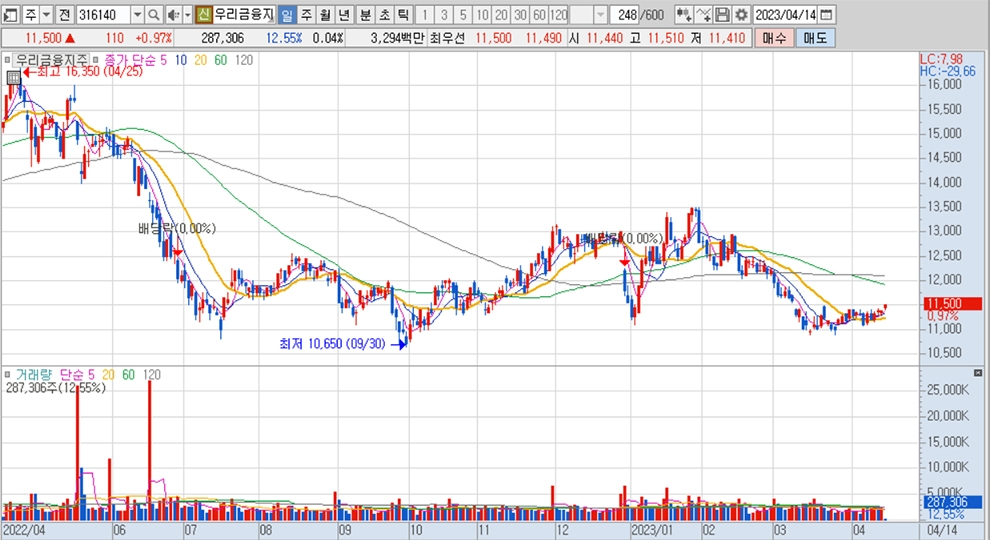
Task: Select the yearly (년) period tab
Action: [x=344, y=15]
